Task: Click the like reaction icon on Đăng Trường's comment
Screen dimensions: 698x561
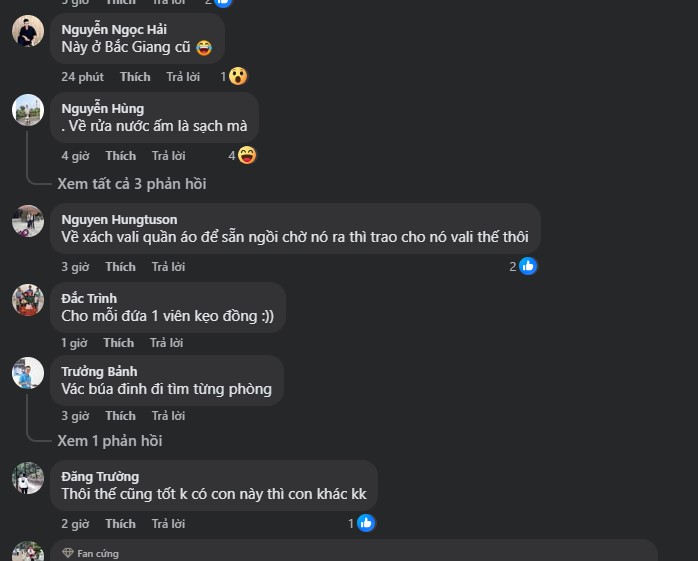Action: click(366, 523)
